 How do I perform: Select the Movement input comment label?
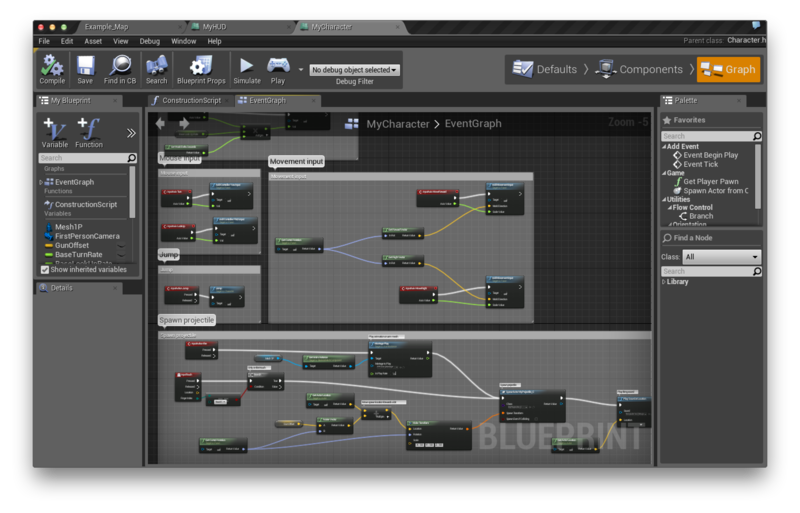[x=296, y=161]
